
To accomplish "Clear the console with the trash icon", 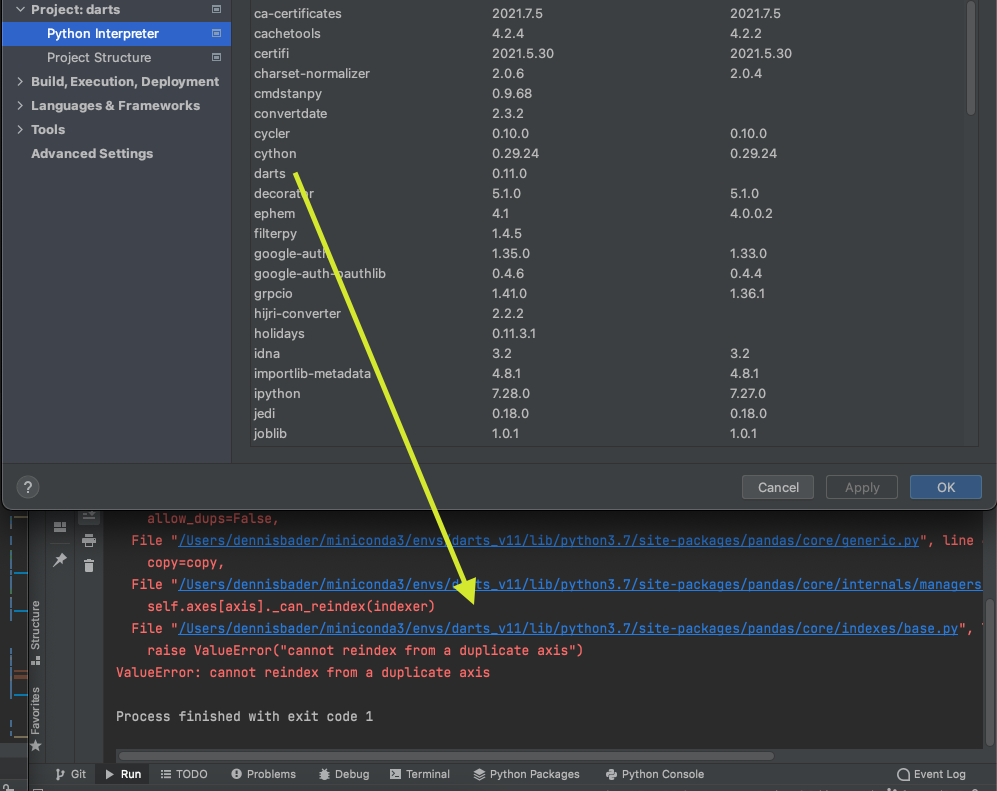I will 89,566.
